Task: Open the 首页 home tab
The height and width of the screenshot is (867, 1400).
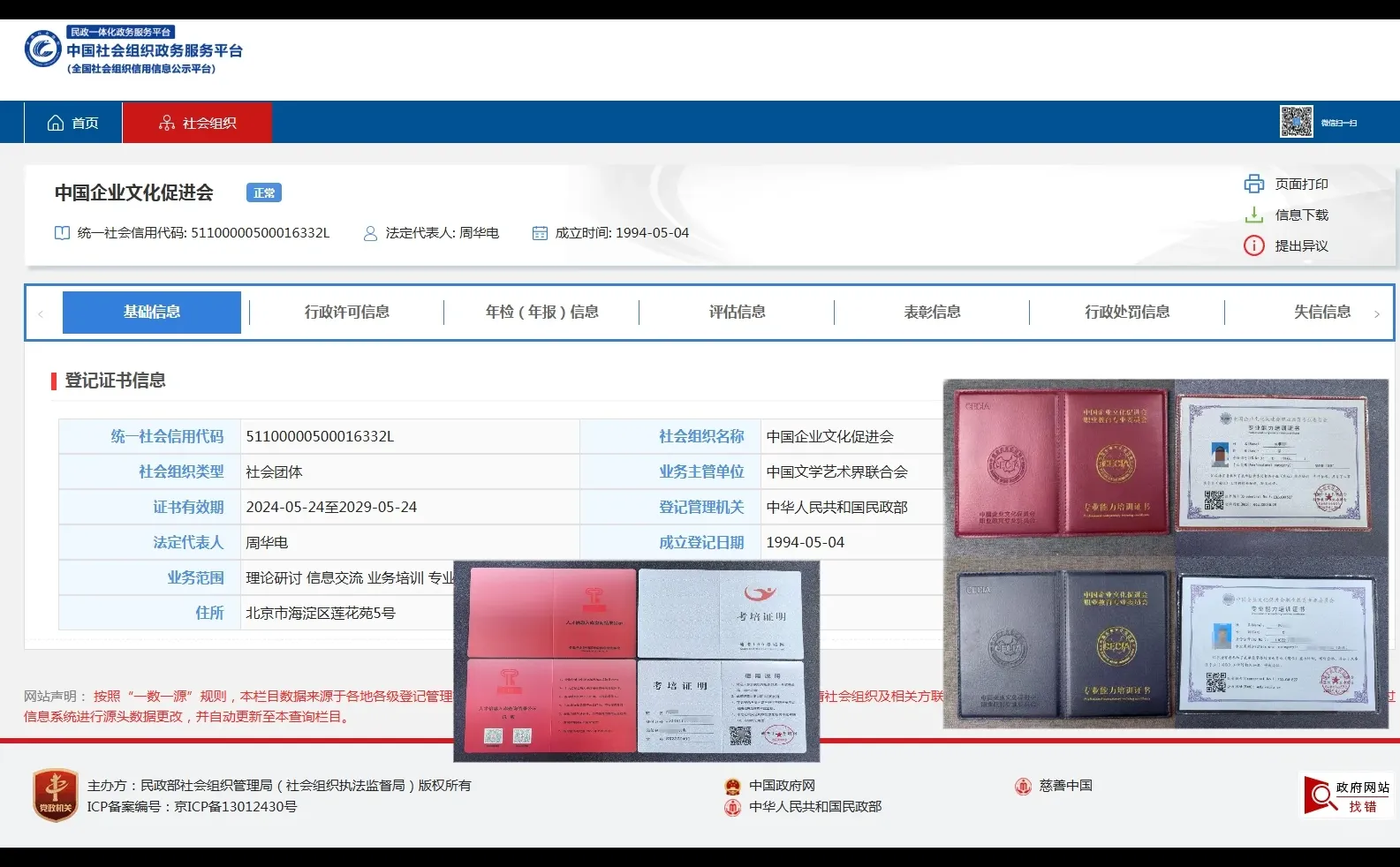Action: 73,123
